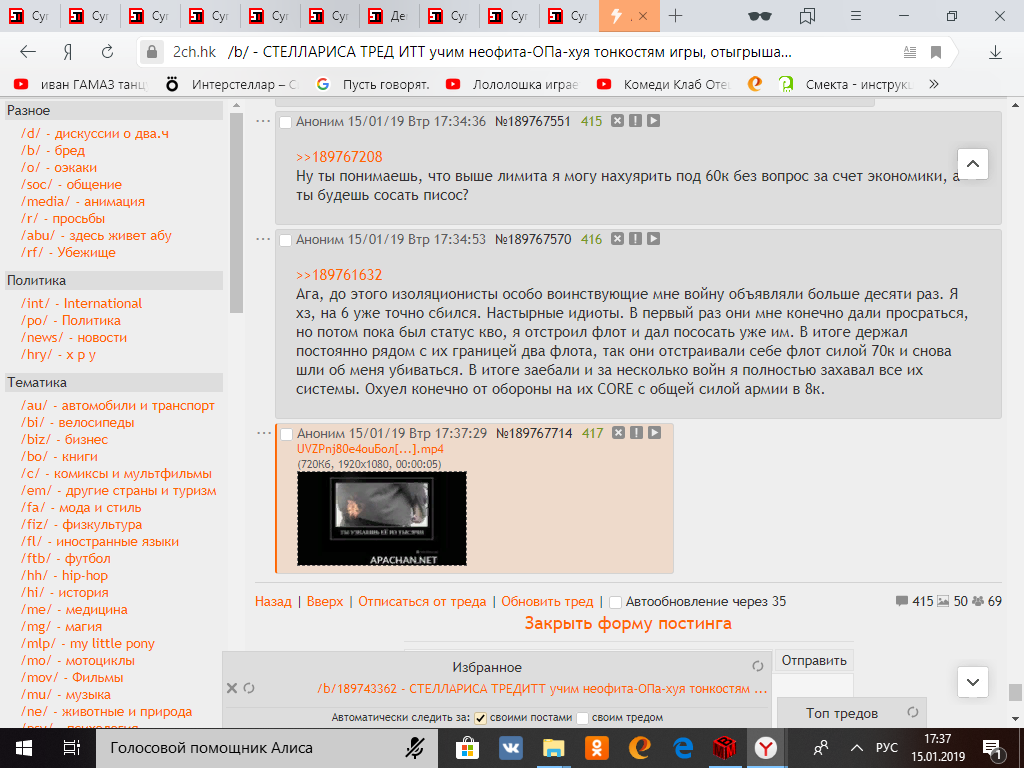Jump to page top with the up chevron button
Screen dimensions: 1024x768
pos(972,163)
